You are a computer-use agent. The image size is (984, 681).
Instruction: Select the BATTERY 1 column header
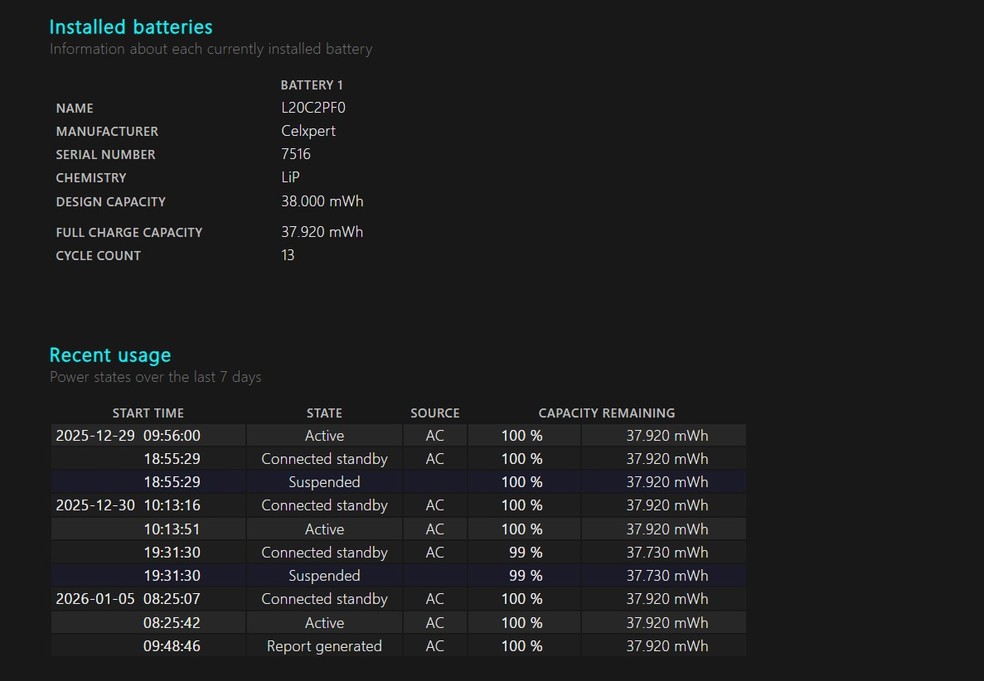click(x=311, y=85)
